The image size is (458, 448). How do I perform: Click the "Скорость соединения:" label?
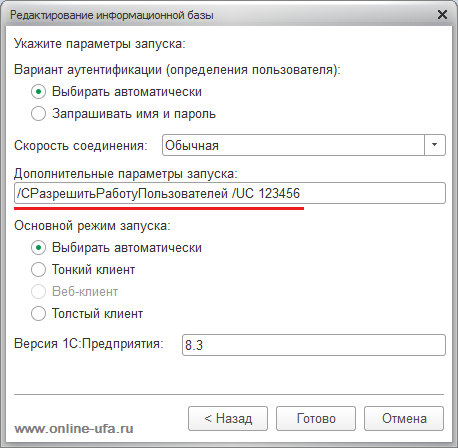[x=81, y=146]
